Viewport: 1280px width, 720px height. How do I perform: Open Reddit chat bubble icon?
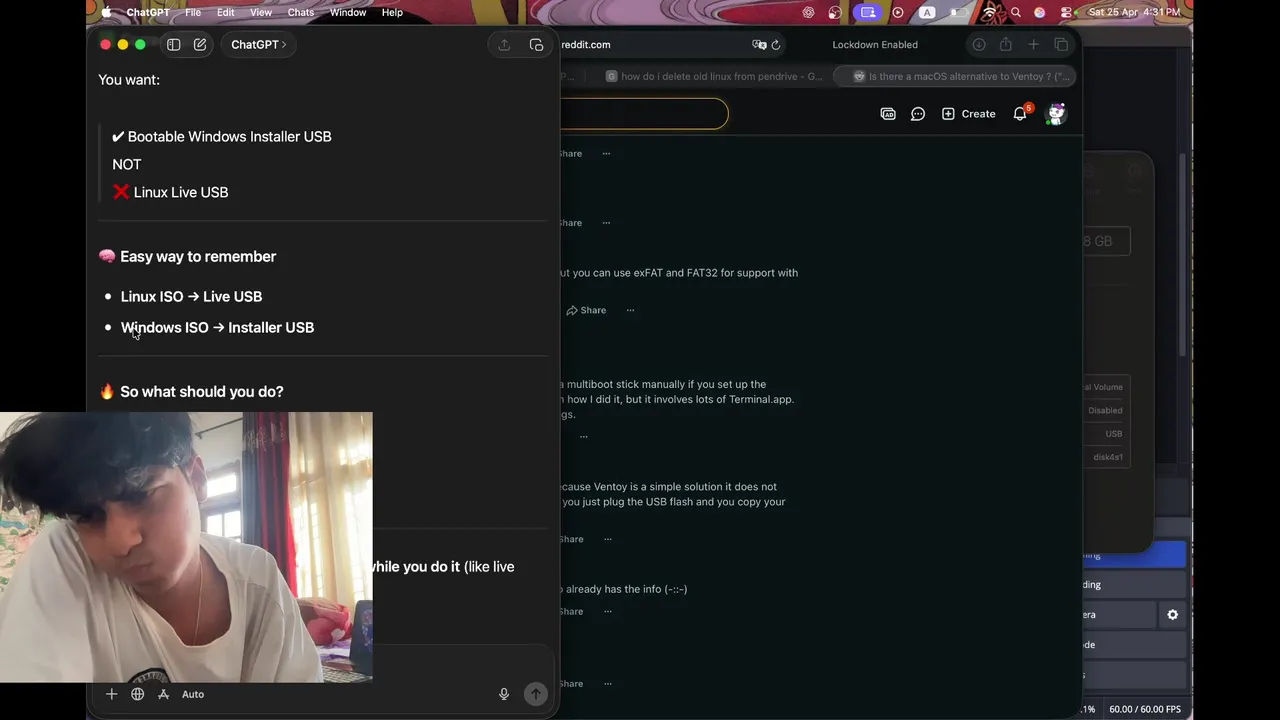918,114
